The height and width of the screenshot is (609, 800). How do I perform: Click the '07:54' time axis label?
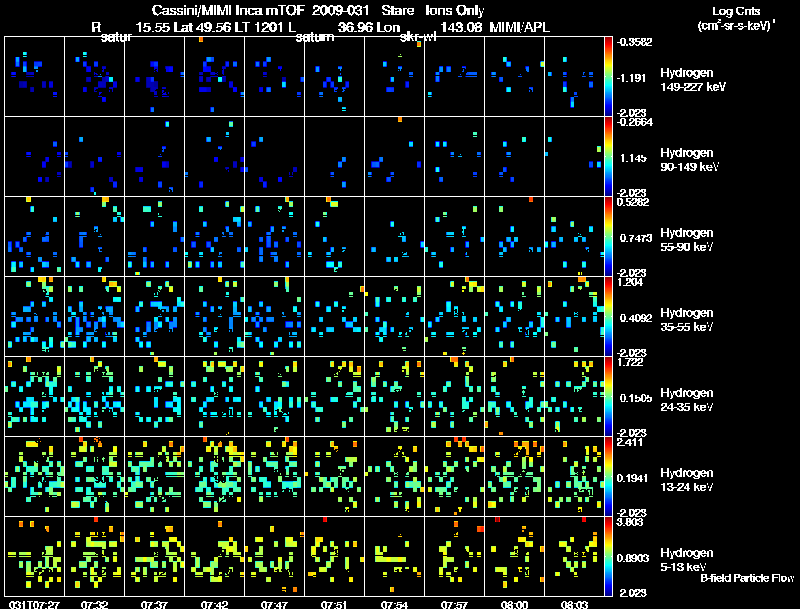(x=394, y=604)
